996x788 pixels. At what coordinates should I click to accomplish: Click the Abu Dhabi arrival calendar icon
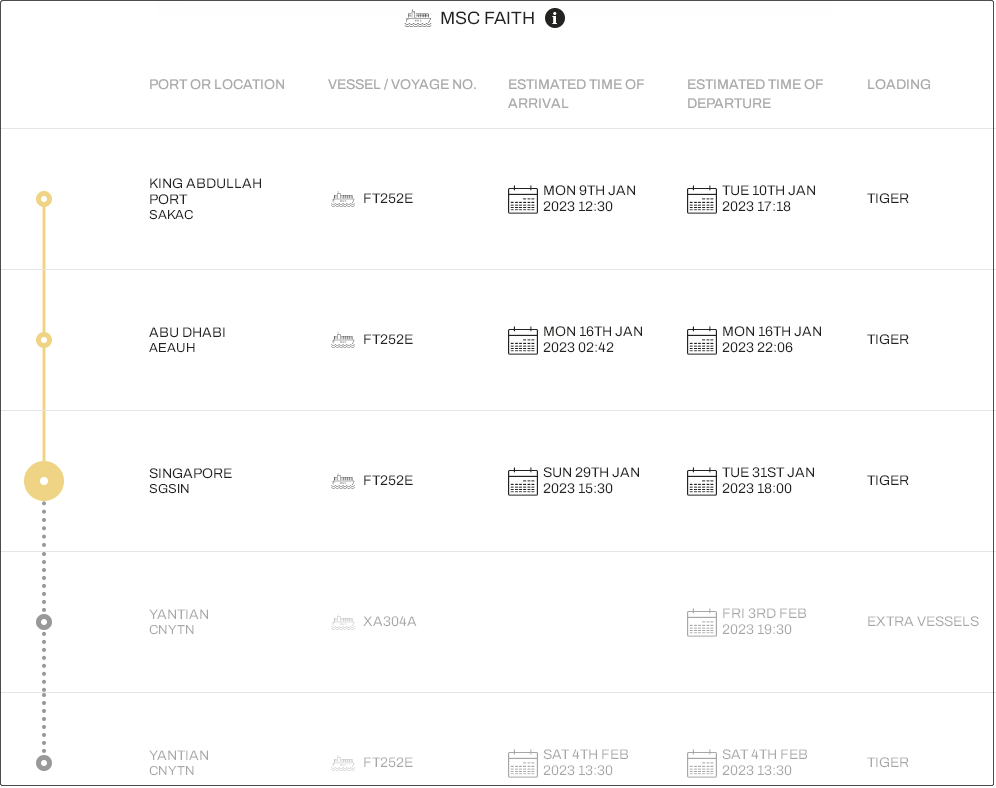(523, 340)
